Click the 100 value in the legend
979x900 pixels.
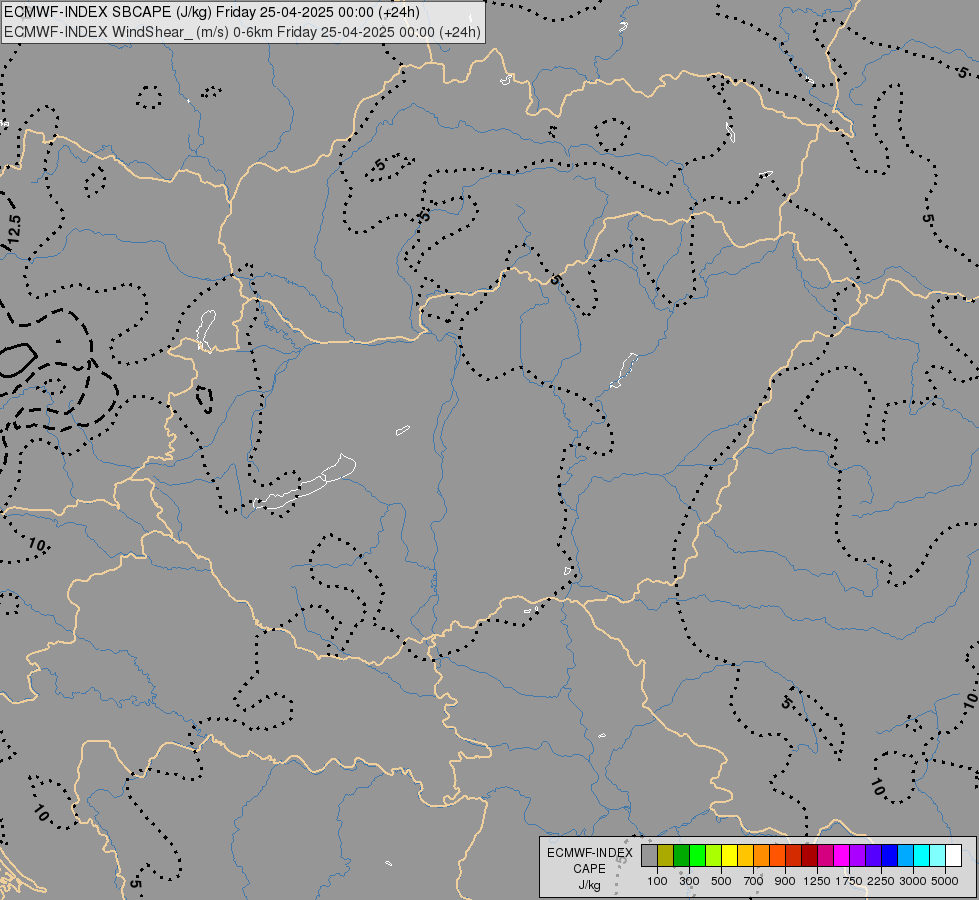pos(657,881)
